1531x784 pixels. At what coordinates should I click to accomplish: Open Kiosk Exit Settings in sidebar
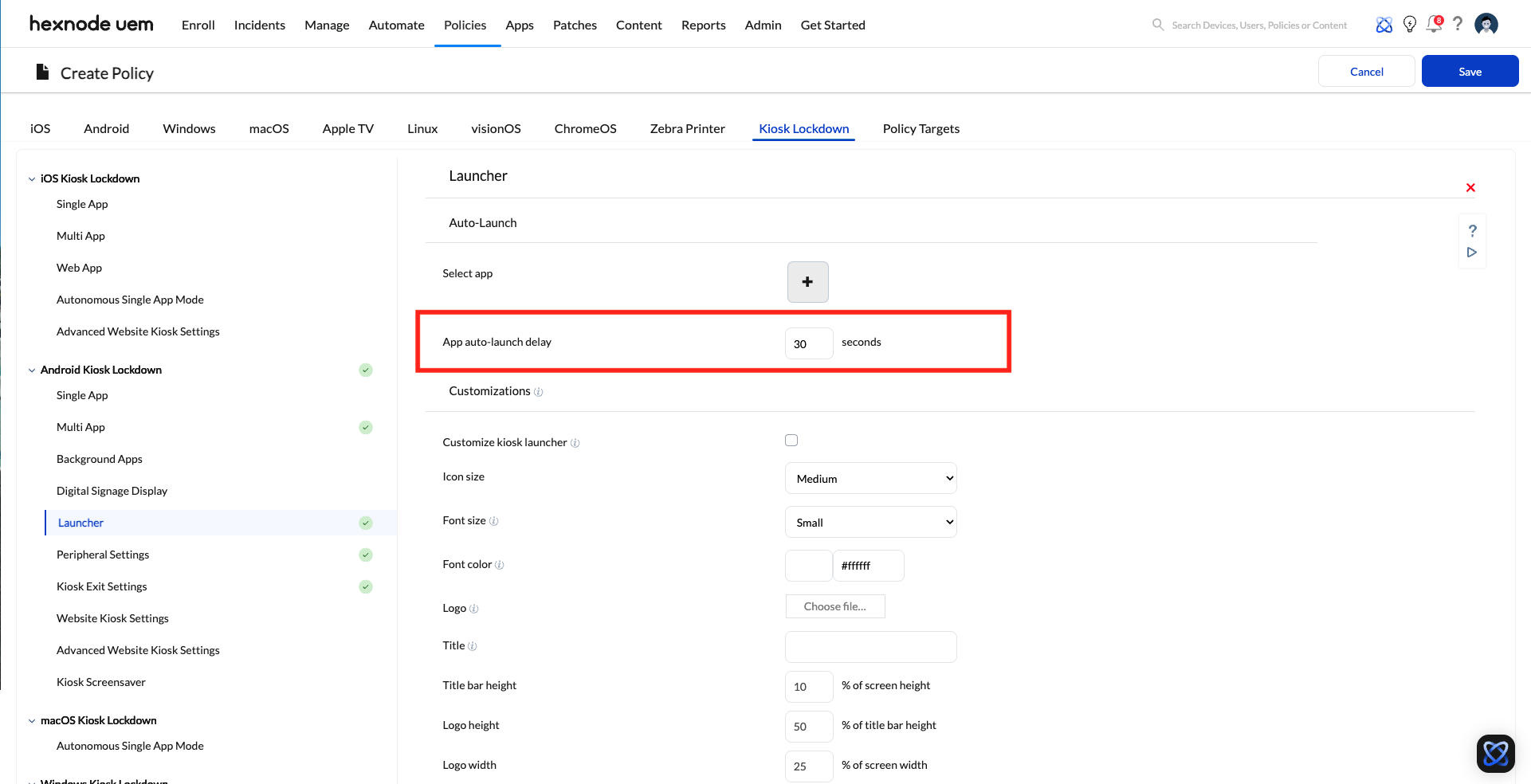coord(102,586)
